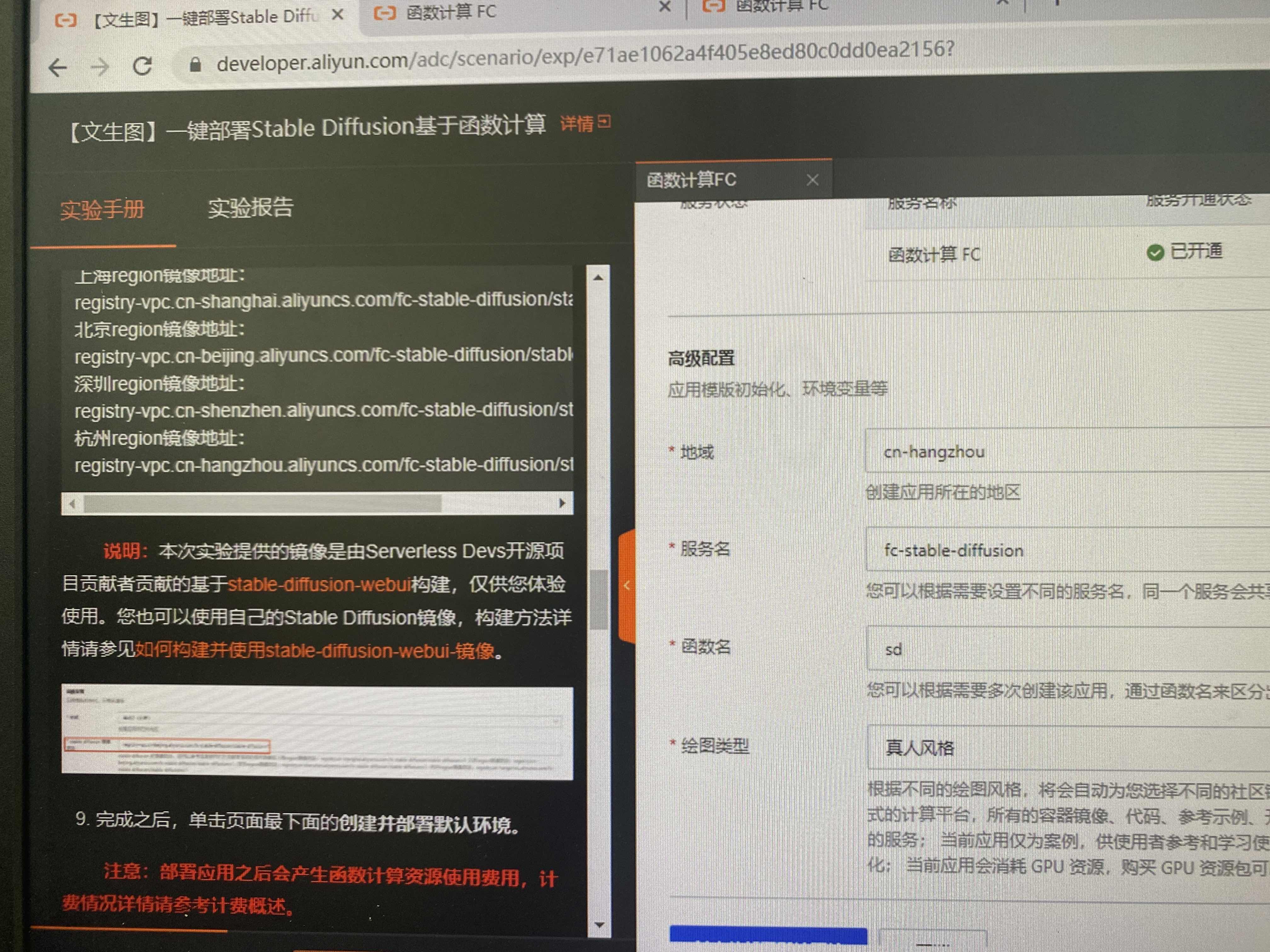Select the shenzhen registry address line
This screenshot has height=952, width=1270.
click(324, 410)
